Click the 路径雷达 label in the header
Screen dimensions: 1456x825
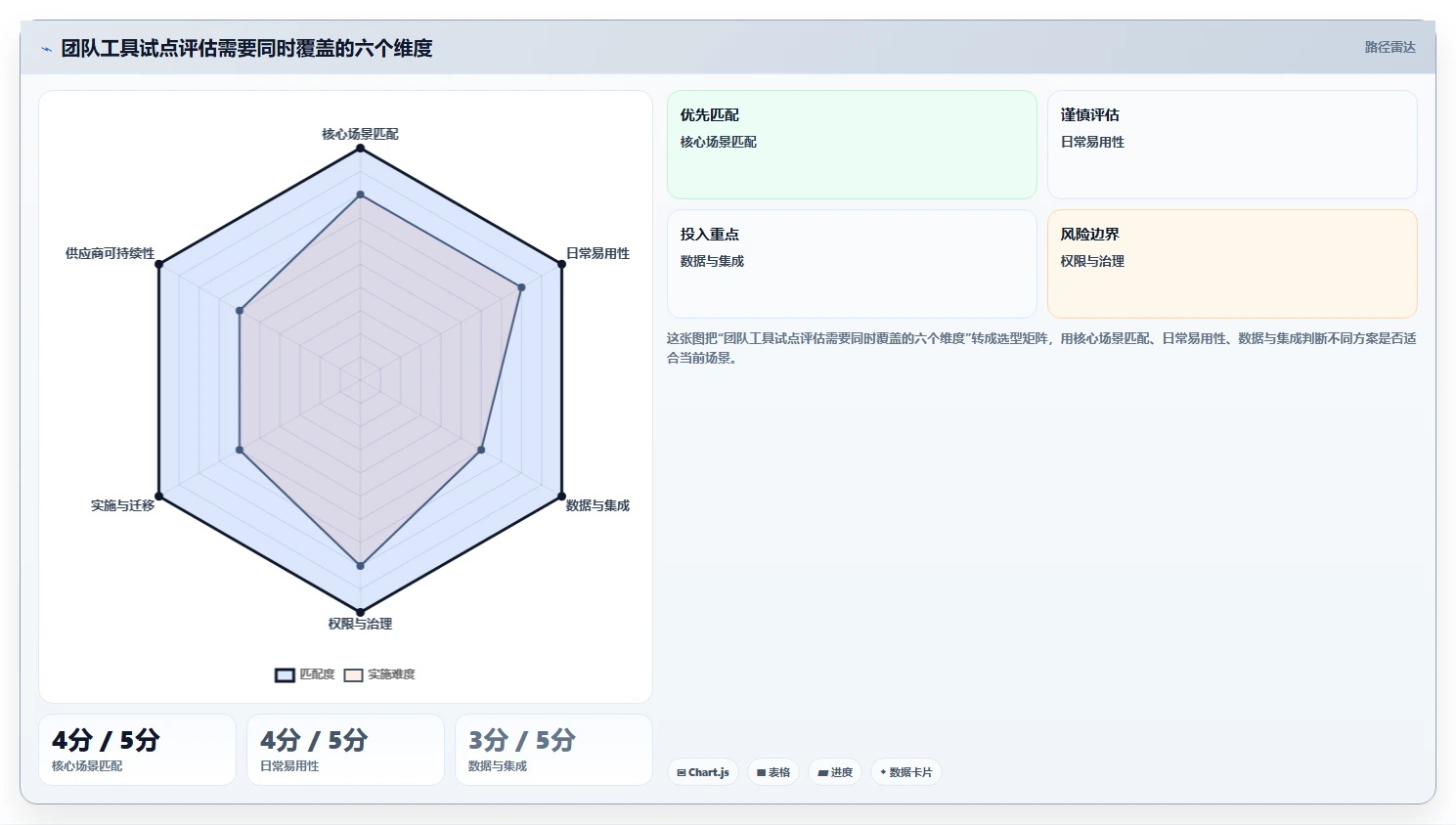click(x=1390, y=47)
